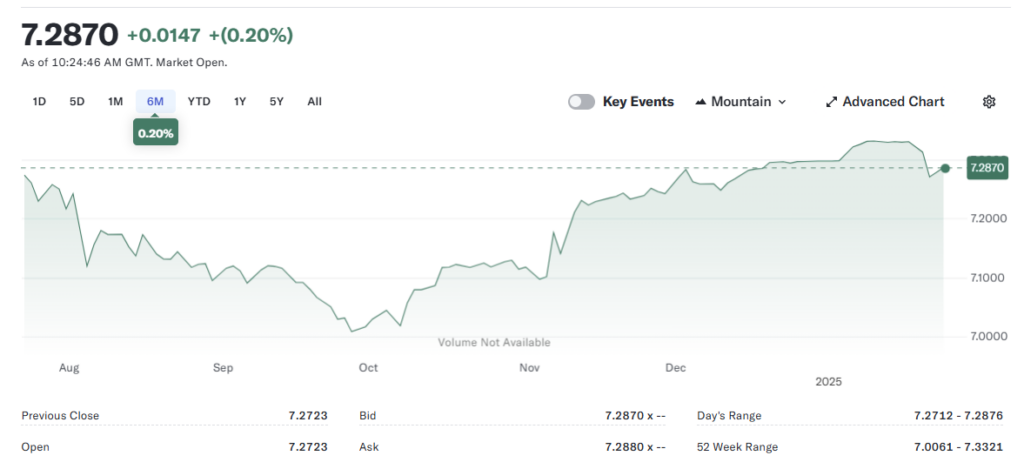Click the mountain chart type icon
The image size is (1024, 469).
pyautogui.click(x=700, y=102)
